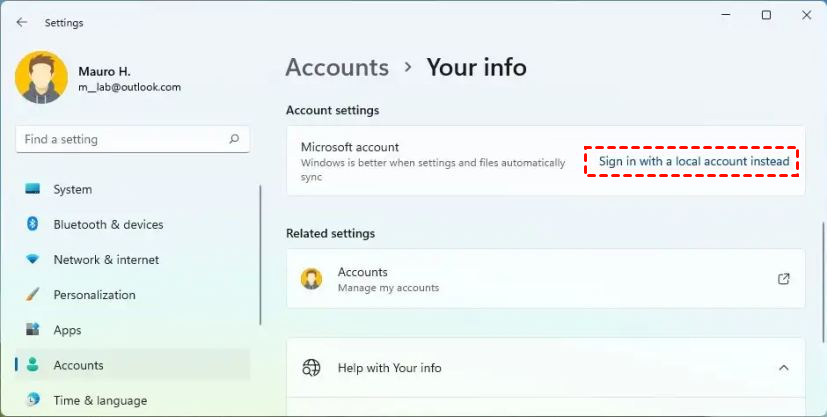Click Accounts in the breadcrumb
The image size is (827, 417).
point(337,67)
